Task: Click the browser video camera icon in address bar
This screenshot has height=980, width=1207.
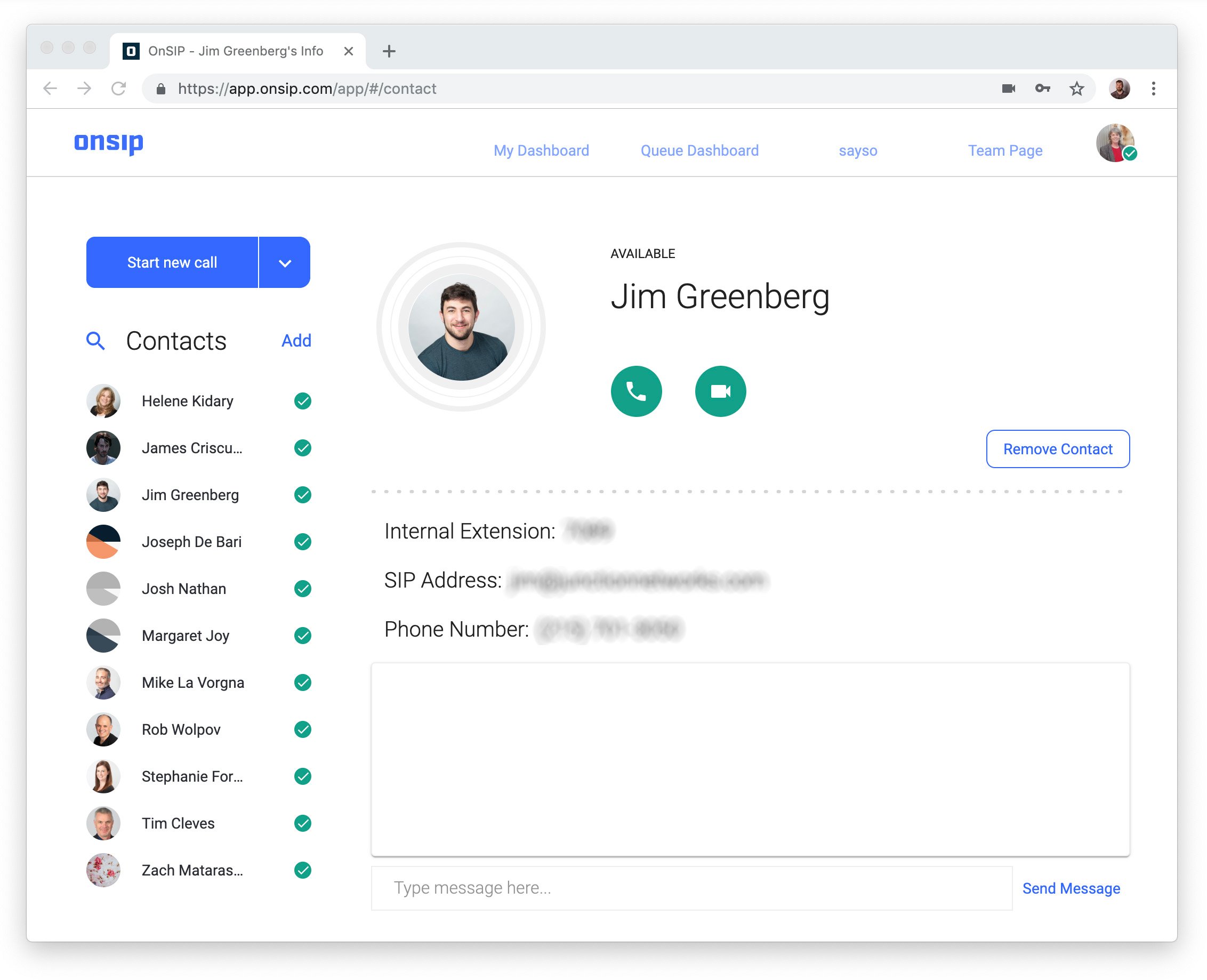Action: [x=1009, y=89]
